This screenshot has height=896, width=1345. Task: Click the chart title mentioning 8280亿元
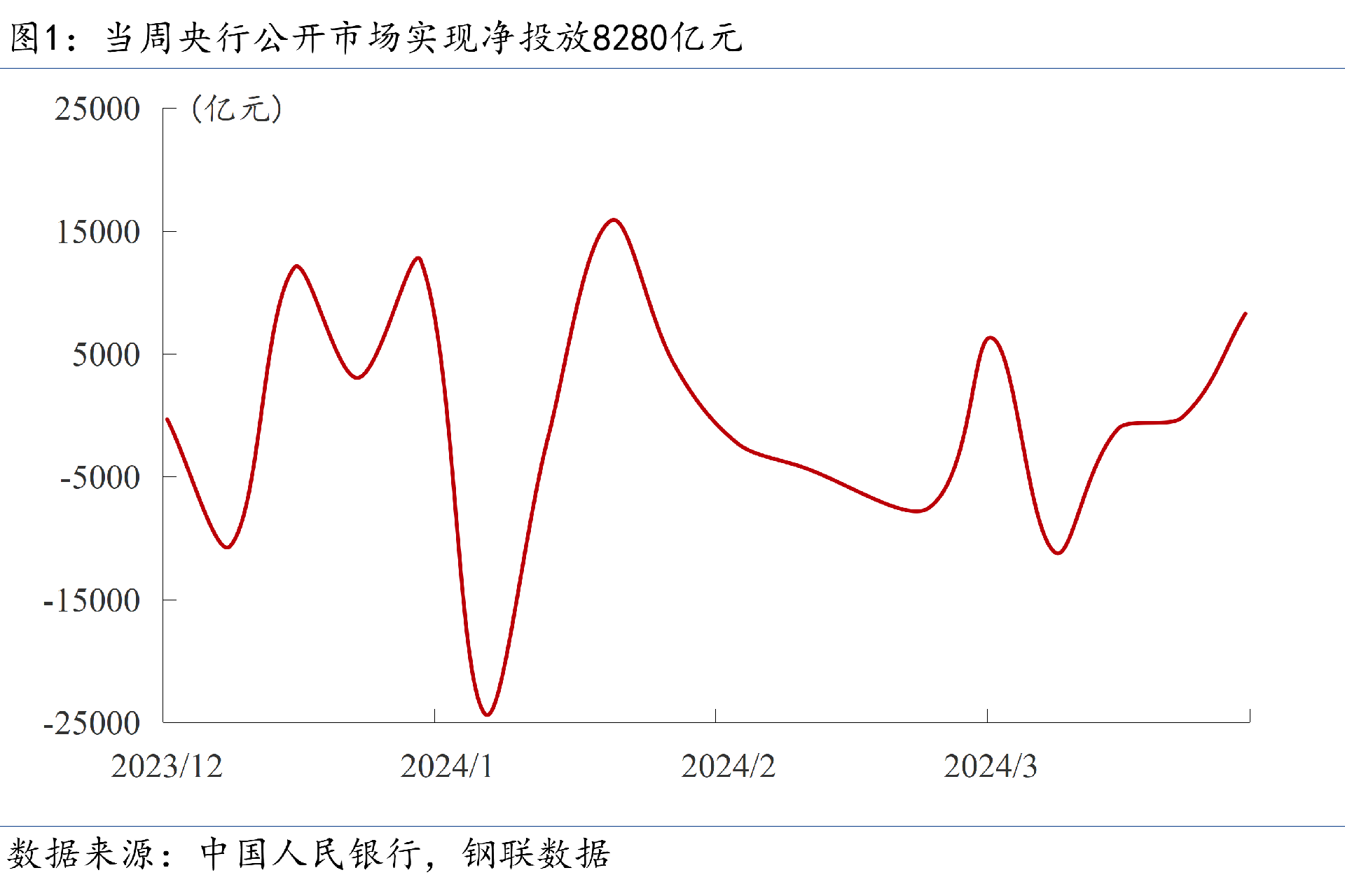click(x=375, y=36)
